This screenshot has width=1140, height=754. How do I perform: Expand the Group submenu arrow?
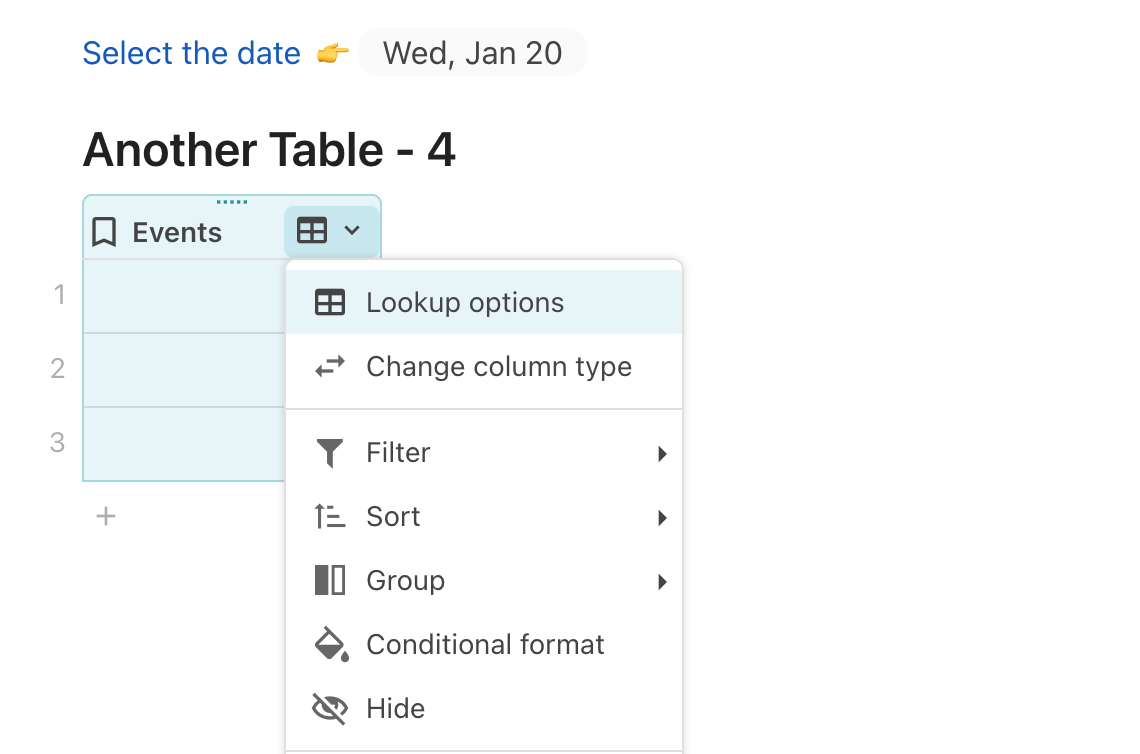(x=662, y=582)
